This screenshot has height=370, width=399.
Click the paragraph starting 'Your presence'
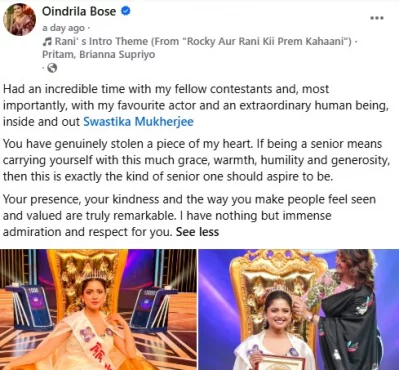tap(189, 216)
